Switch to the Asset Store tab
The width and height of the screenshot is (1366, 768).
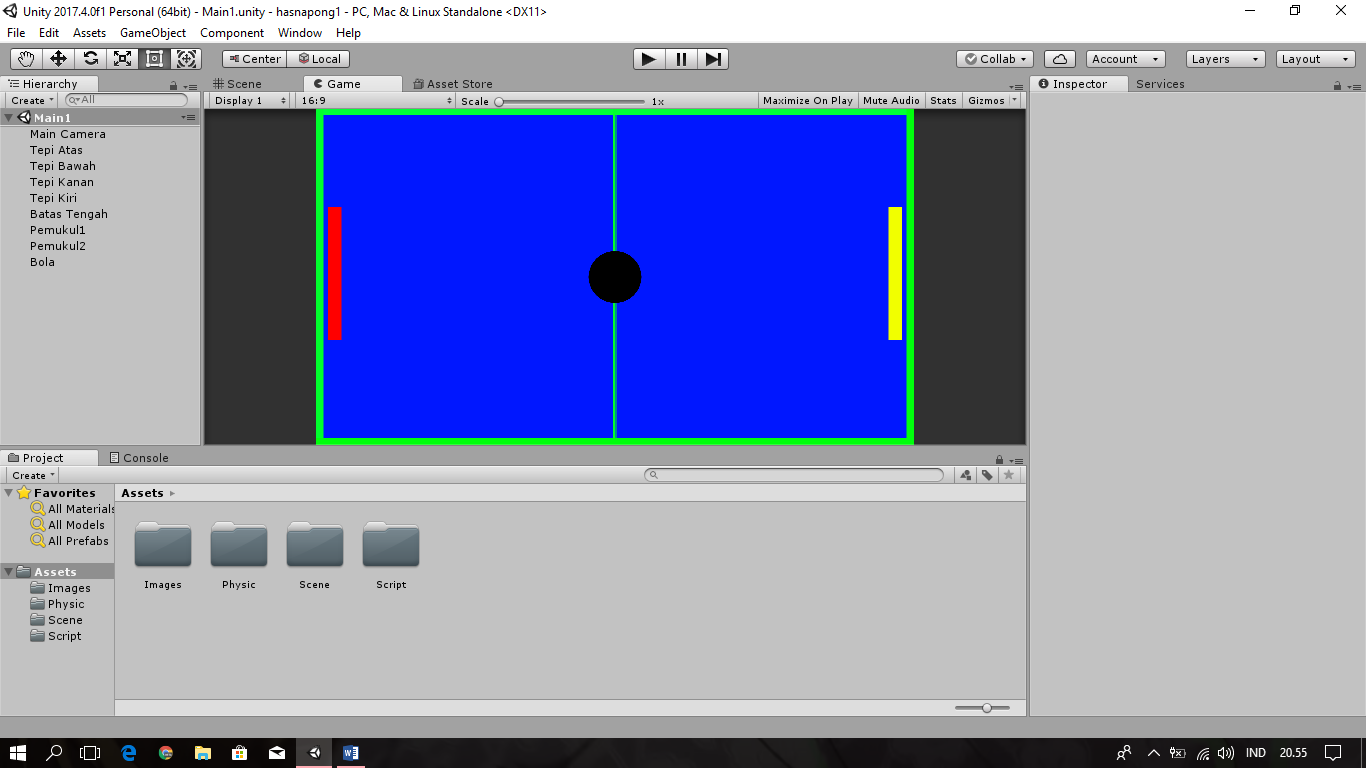(x=453, y=84)
